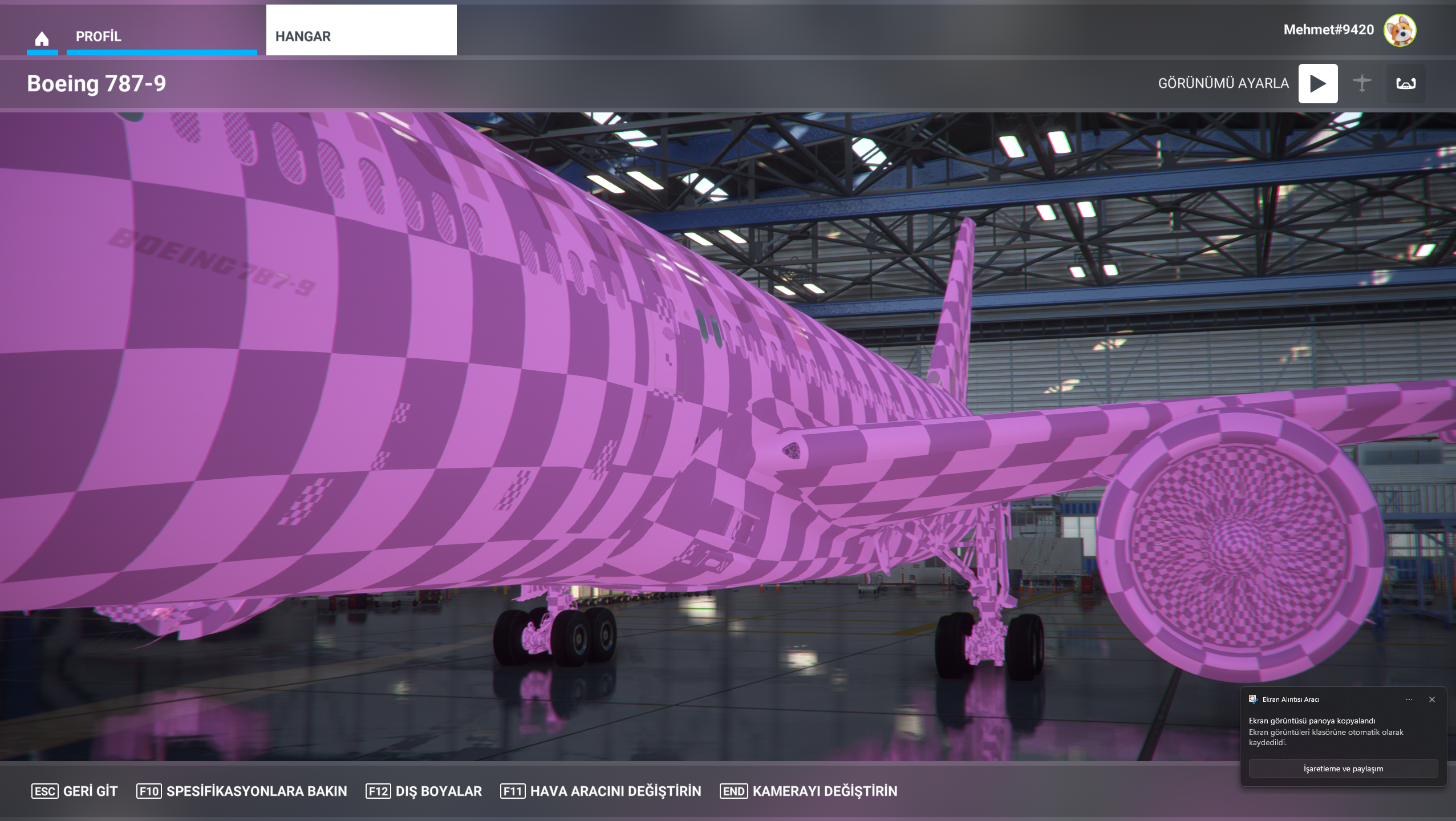Open the Mehmet#9420 profile avatar

[1400, 30]
